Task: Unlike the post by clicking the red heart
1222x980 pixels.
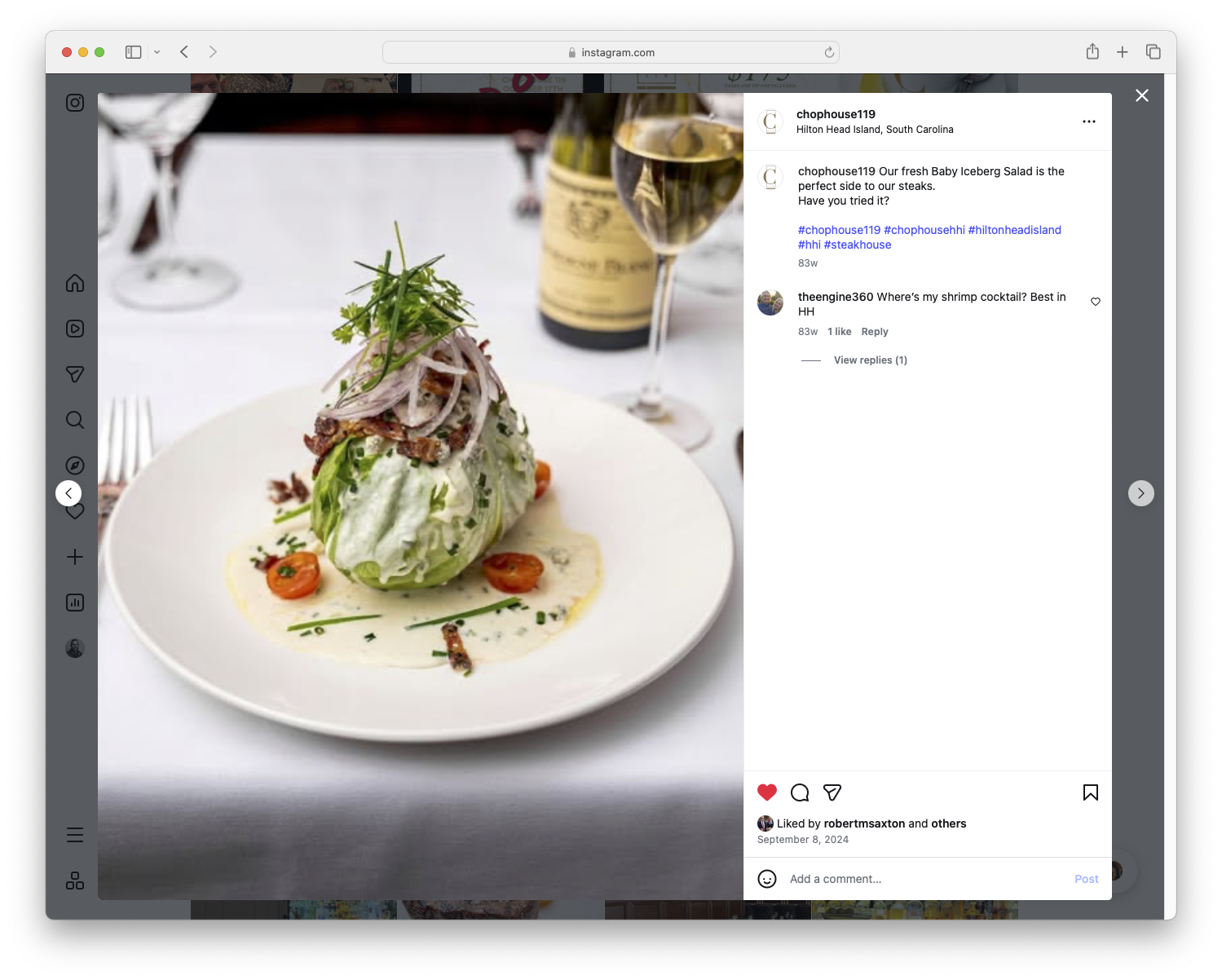Action: coord(766,792)
